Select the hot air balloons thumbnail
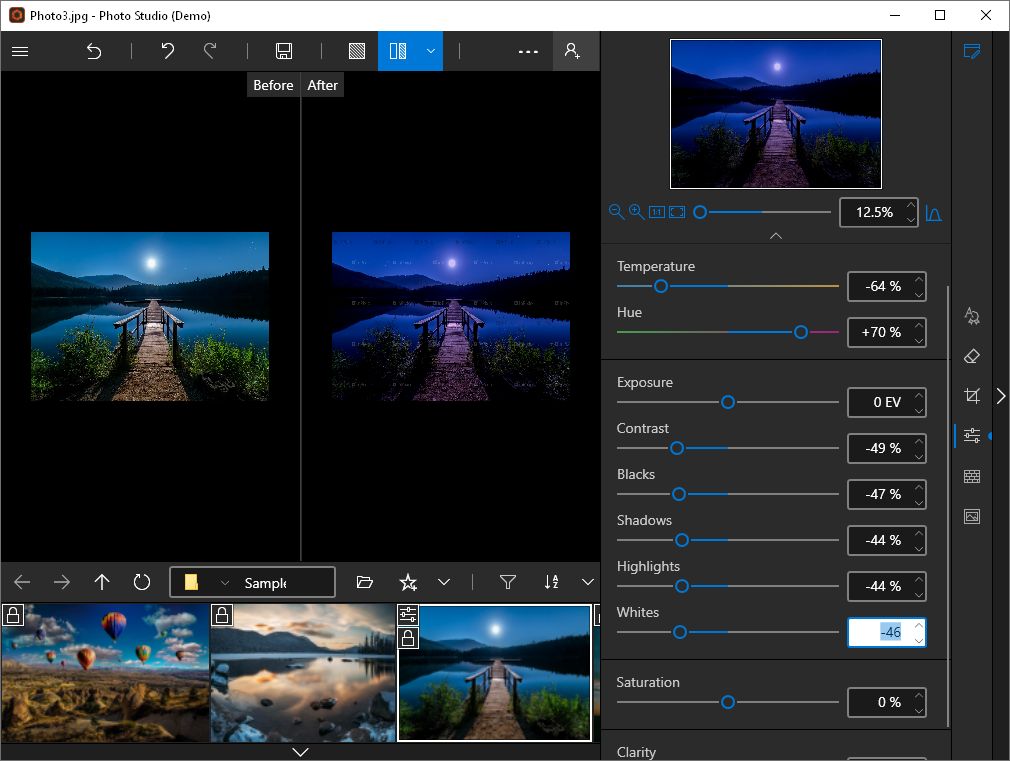This screenshot has height=761, width=1010. click(x=105, y=673)
